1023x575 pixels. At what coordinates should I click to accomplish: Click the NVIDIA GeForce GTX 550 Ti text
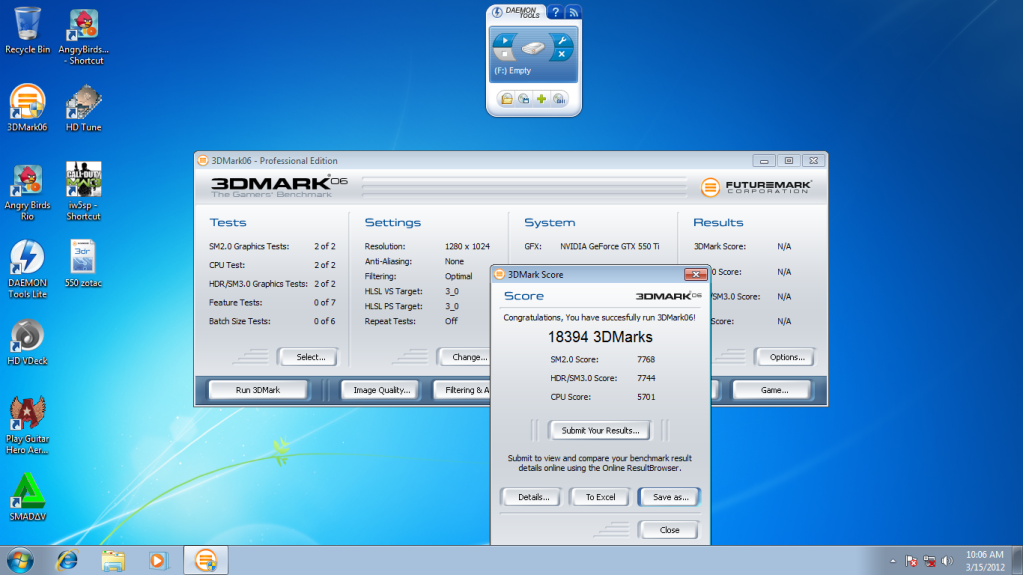click(x=609, y=246)
